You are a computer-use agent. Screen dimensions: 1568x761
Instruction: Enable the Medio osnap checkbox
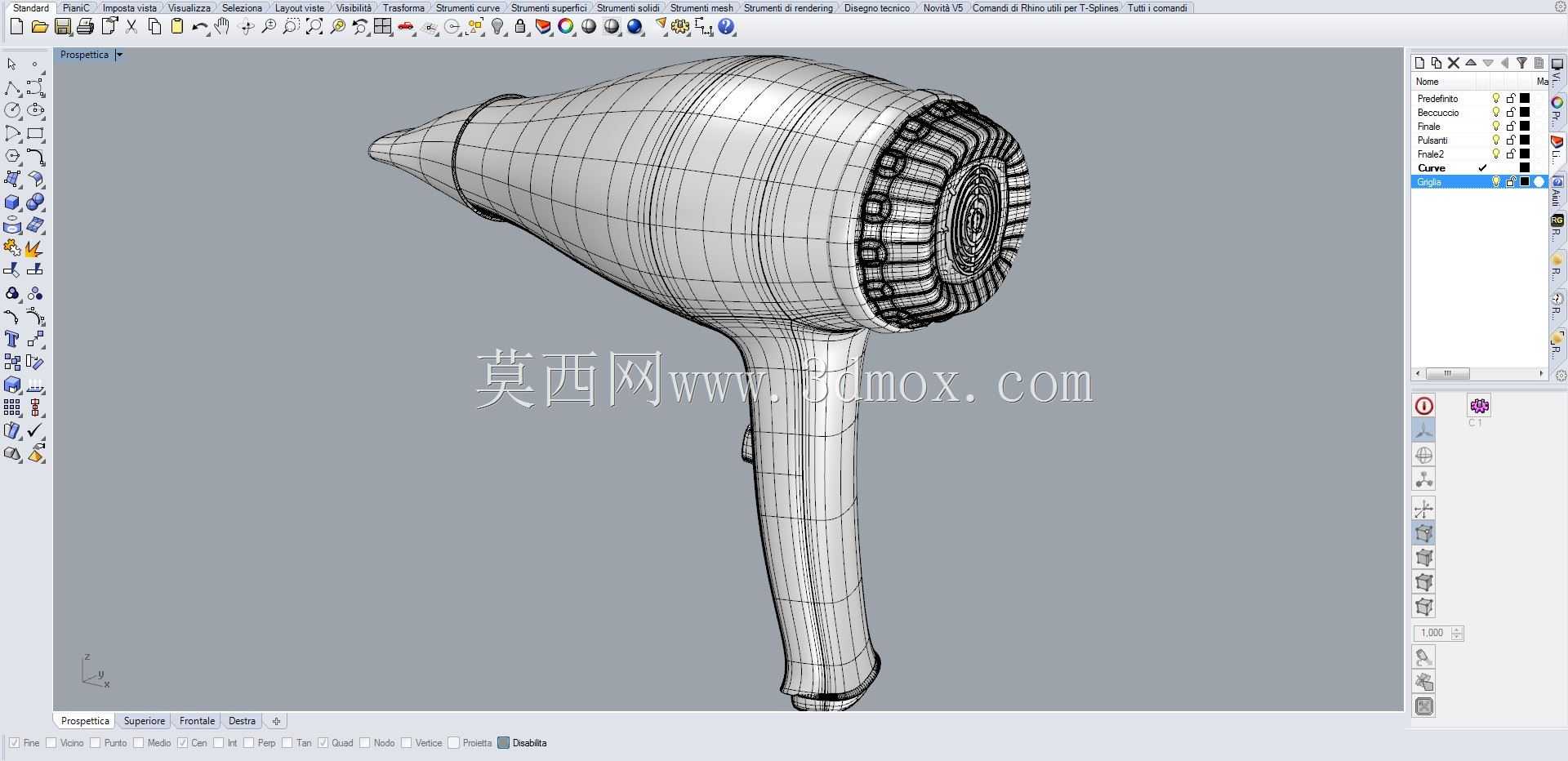(x=139, y=743)
